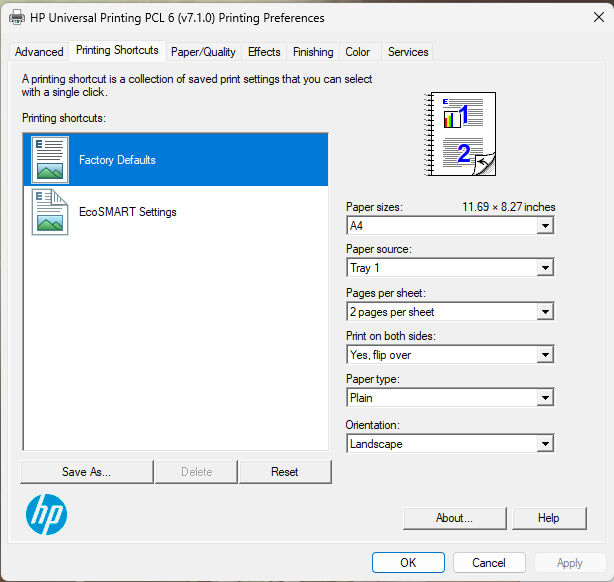Open the About... dialog

454,518
